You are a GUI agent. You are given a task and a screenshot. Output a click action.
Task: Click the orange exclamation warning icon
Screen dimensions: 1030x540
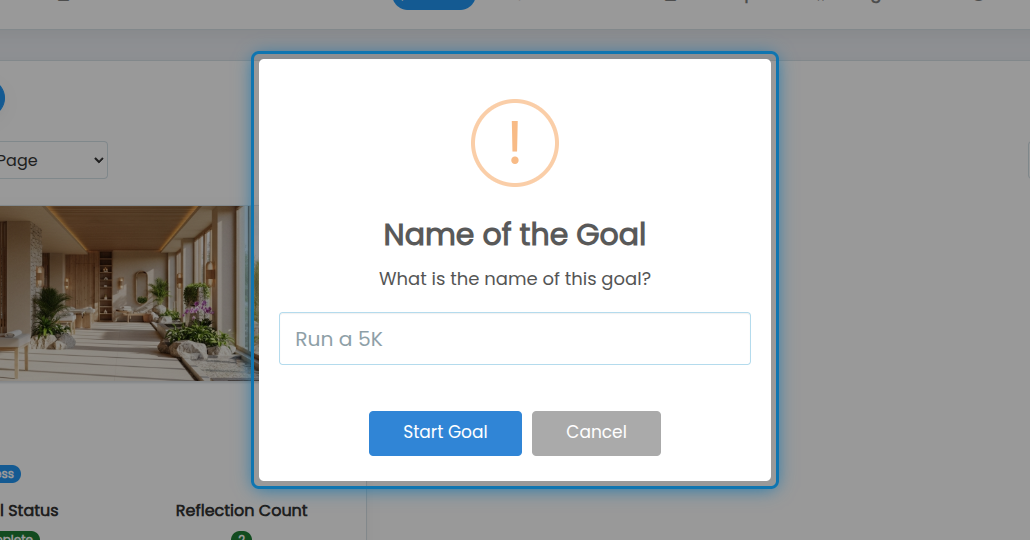(515, 143)
